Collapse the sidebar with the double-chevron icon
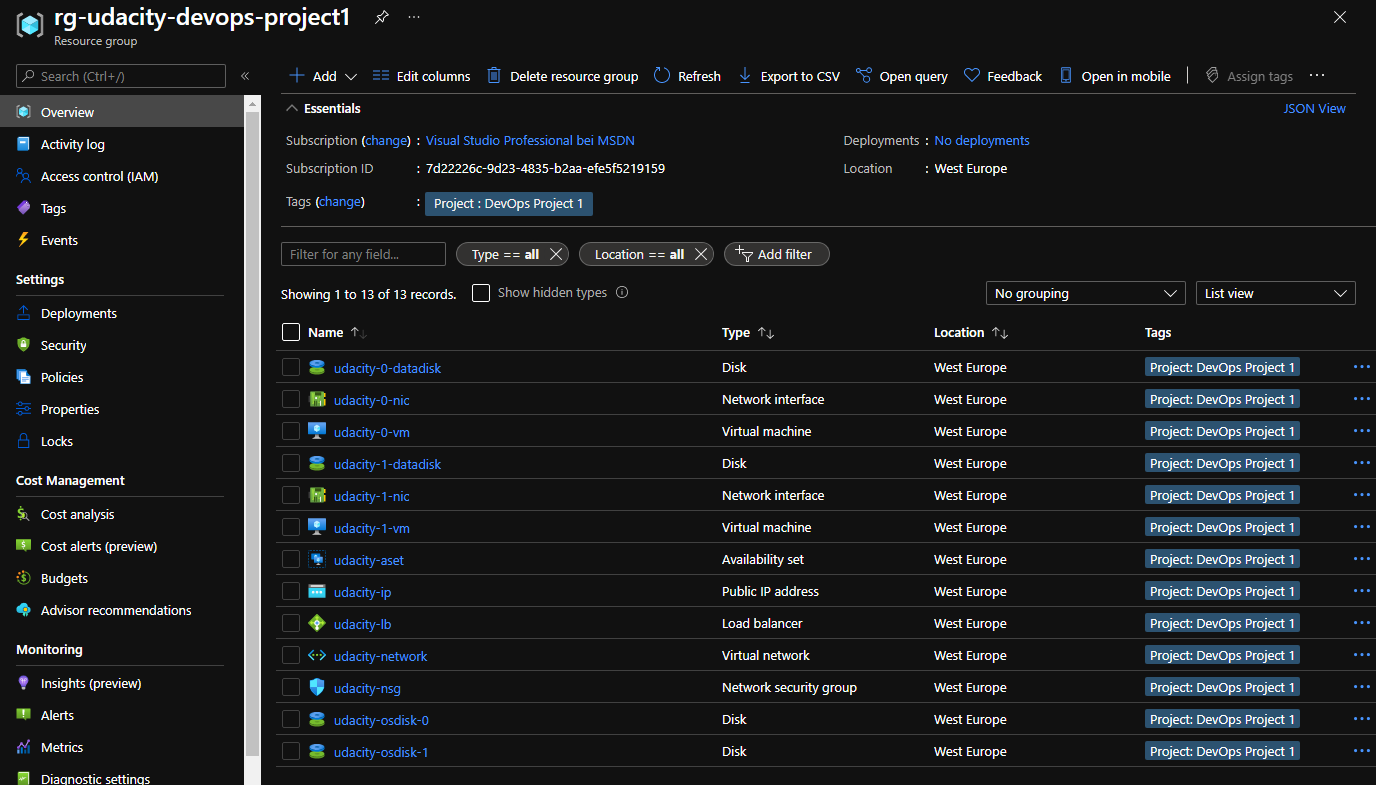 coord(245,76)
